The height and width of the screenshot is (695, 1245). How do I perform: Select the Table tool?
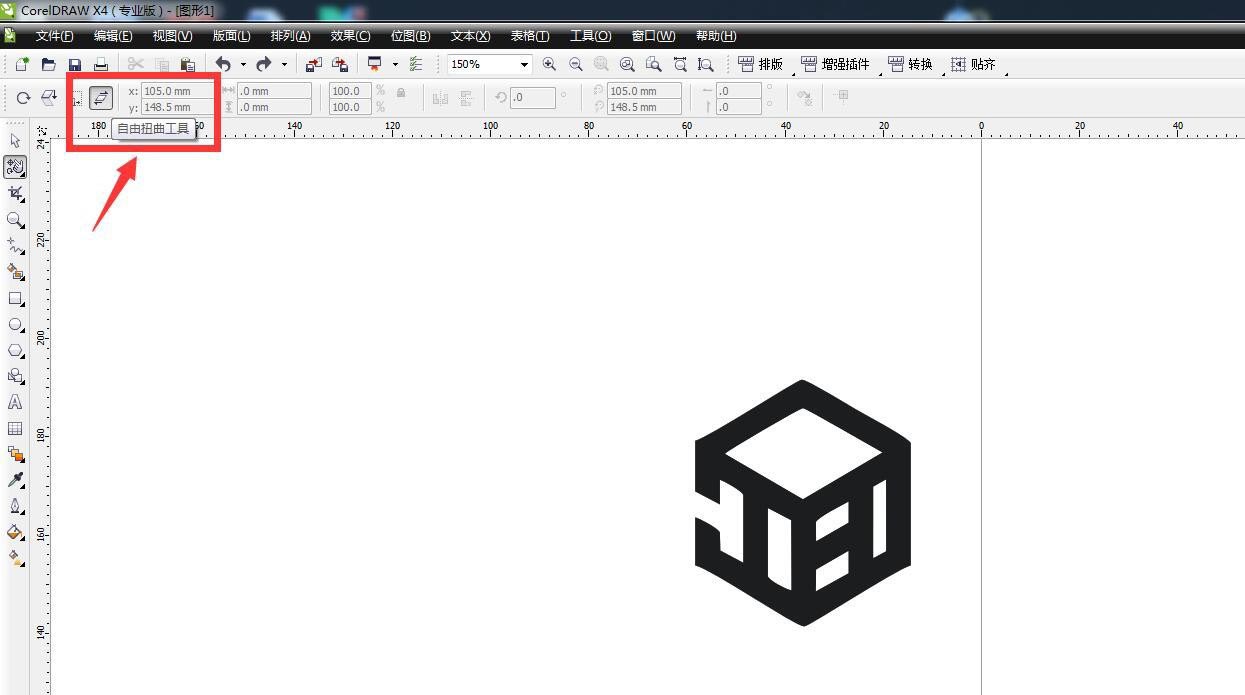coord(15,428)
